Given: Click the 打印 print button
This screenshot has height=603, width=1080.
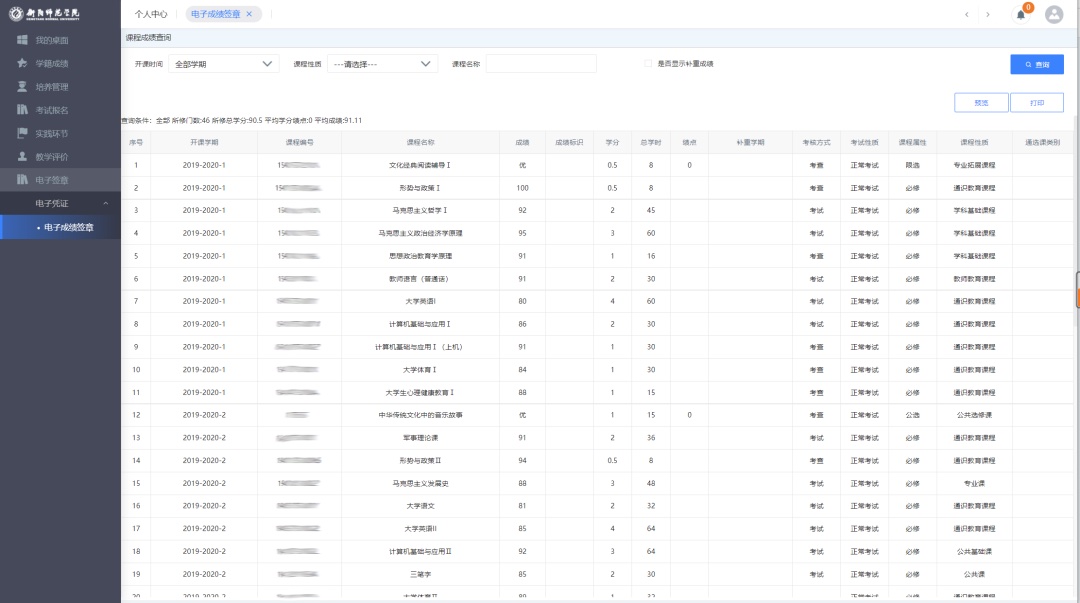Looking at the screenshot, I should 1036,102.
